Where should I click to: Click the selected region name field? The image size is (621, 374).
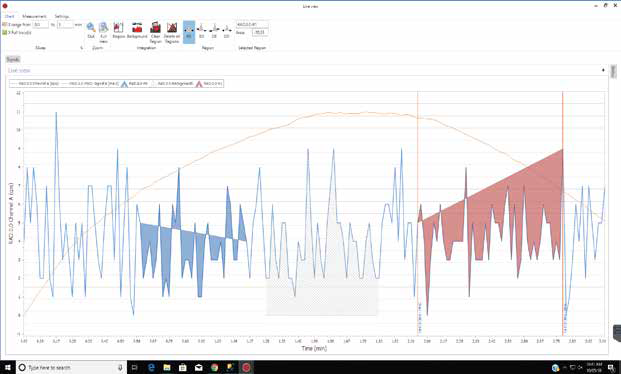tap(252, 25)
